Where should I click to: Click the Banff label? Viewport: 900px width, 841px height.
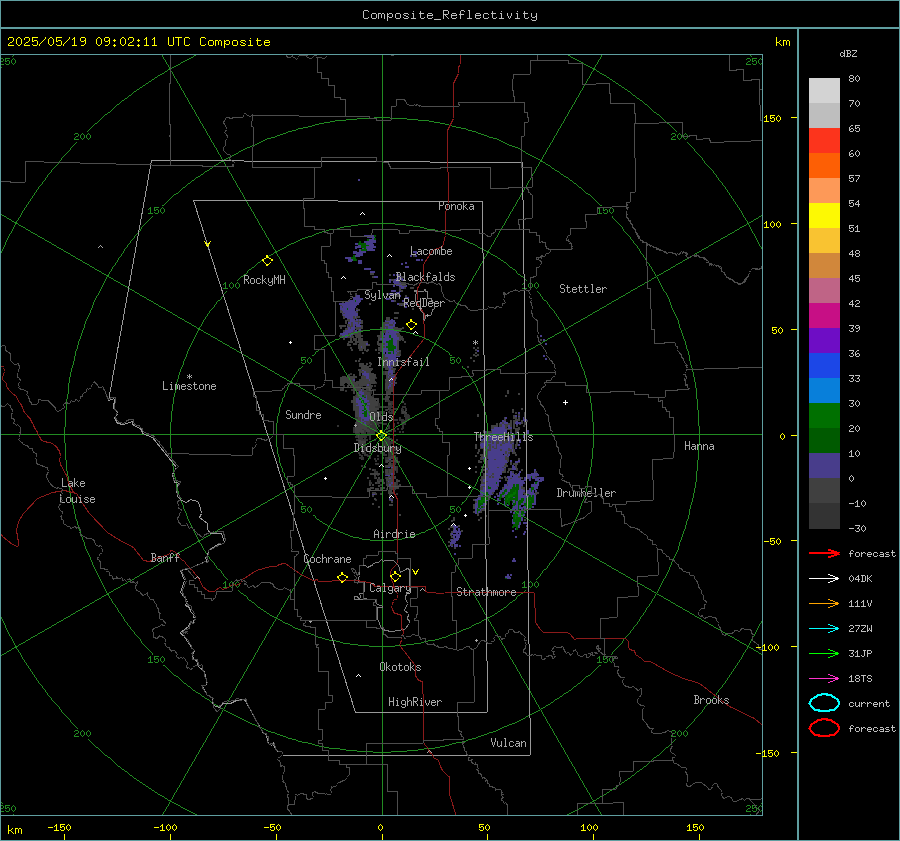click(x=165, y=557)
